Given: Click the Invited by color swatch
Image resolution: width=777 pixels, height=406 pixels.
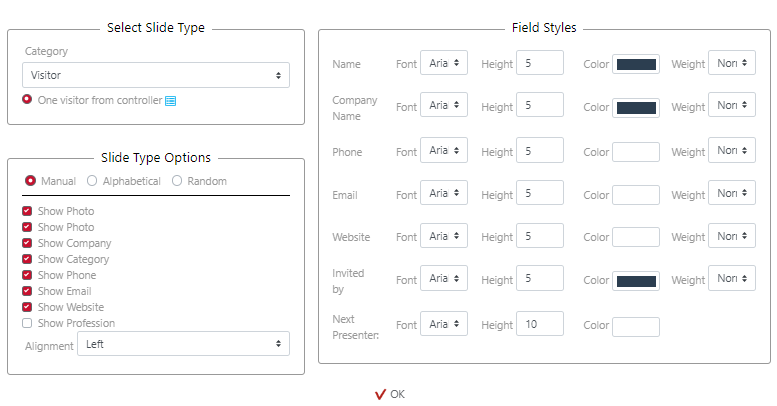Looking at the screenshot, I should (x=636, y=281).
